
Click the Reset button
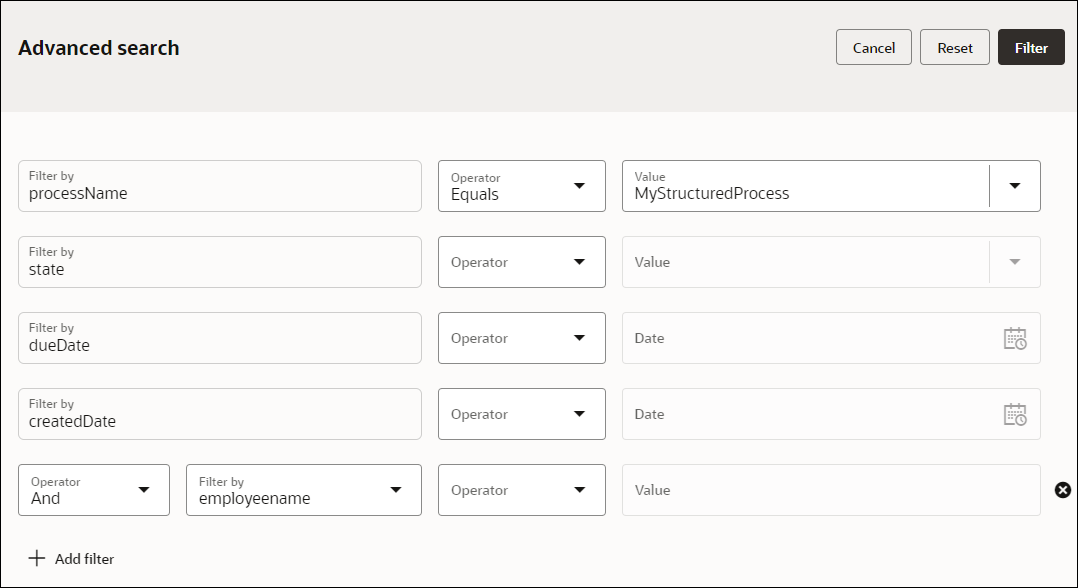pos(955,48)
